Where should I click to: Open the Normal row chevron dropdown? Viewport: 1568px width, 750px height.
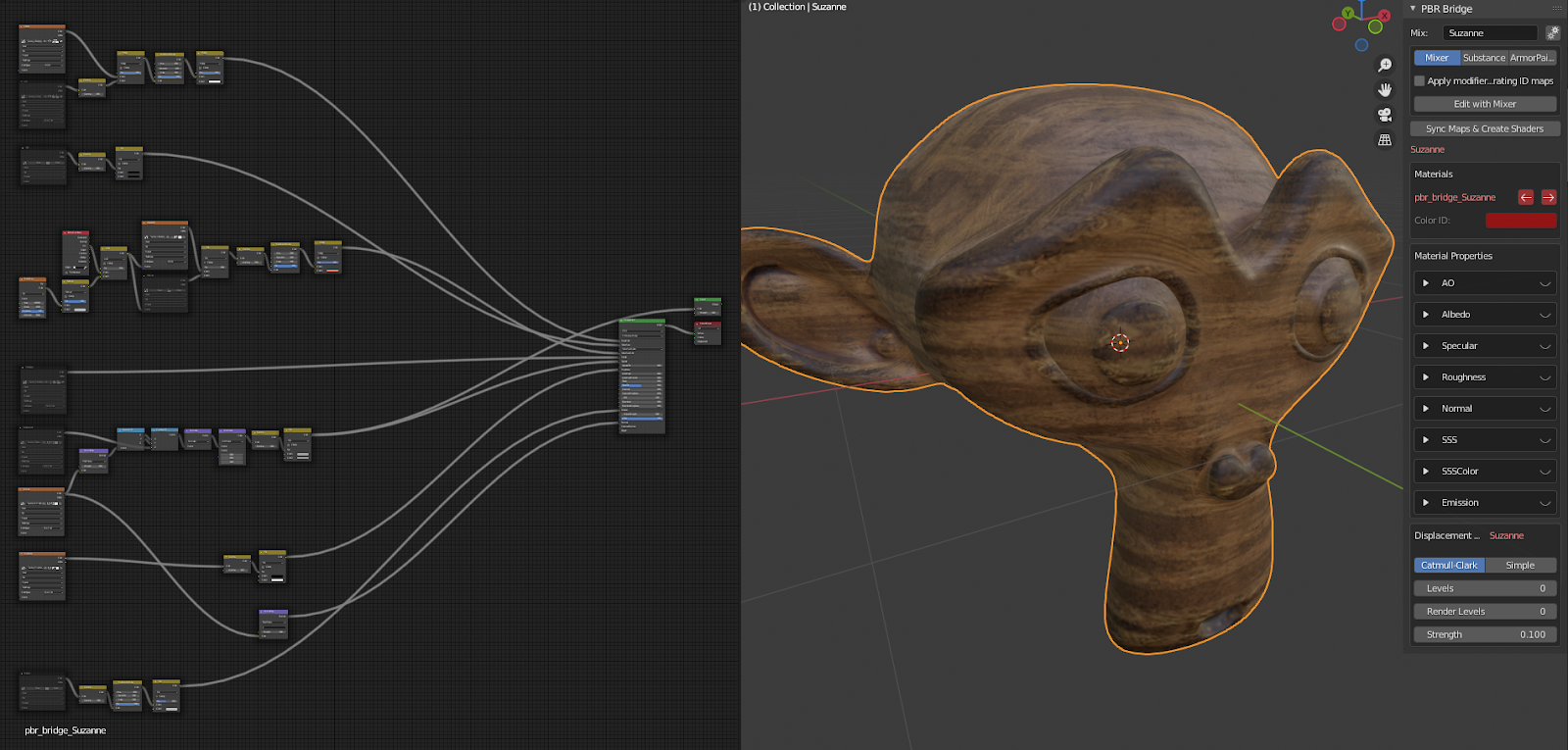[x=1545, y=409]
